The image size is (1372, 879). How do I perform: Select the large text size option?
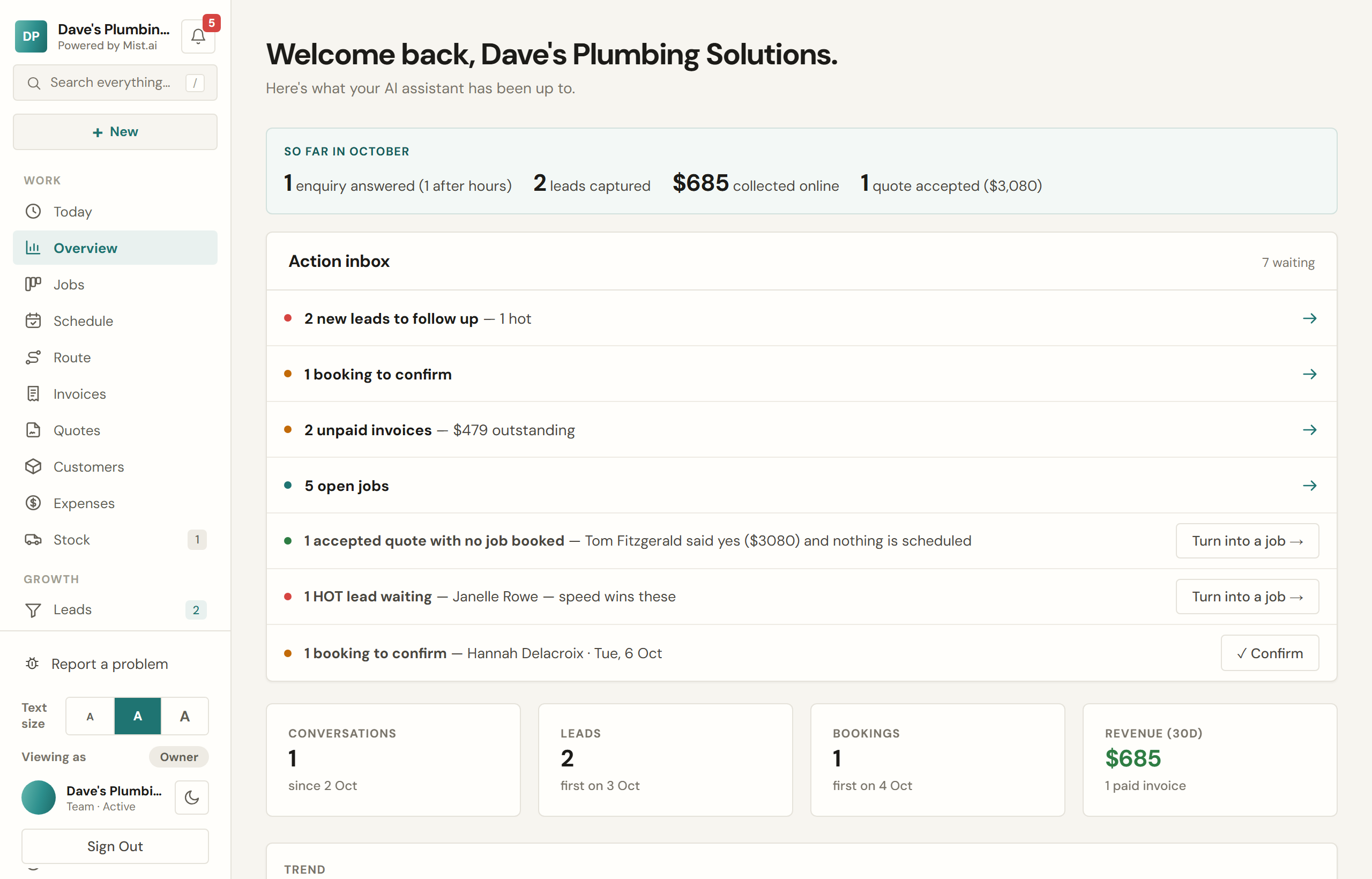click(184, 716)
